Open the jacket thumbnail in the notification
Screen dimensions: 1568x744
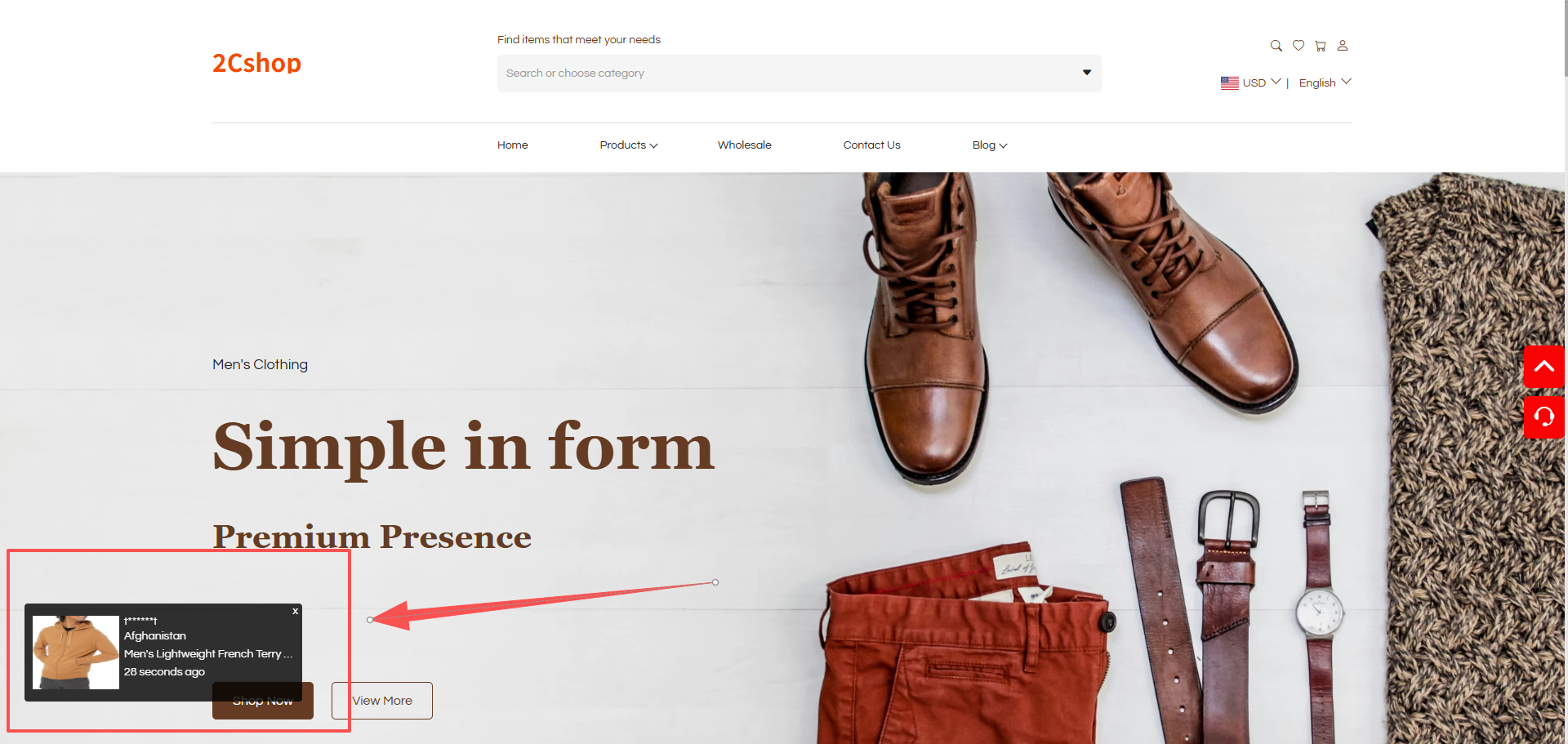click(x=76, y=653)
